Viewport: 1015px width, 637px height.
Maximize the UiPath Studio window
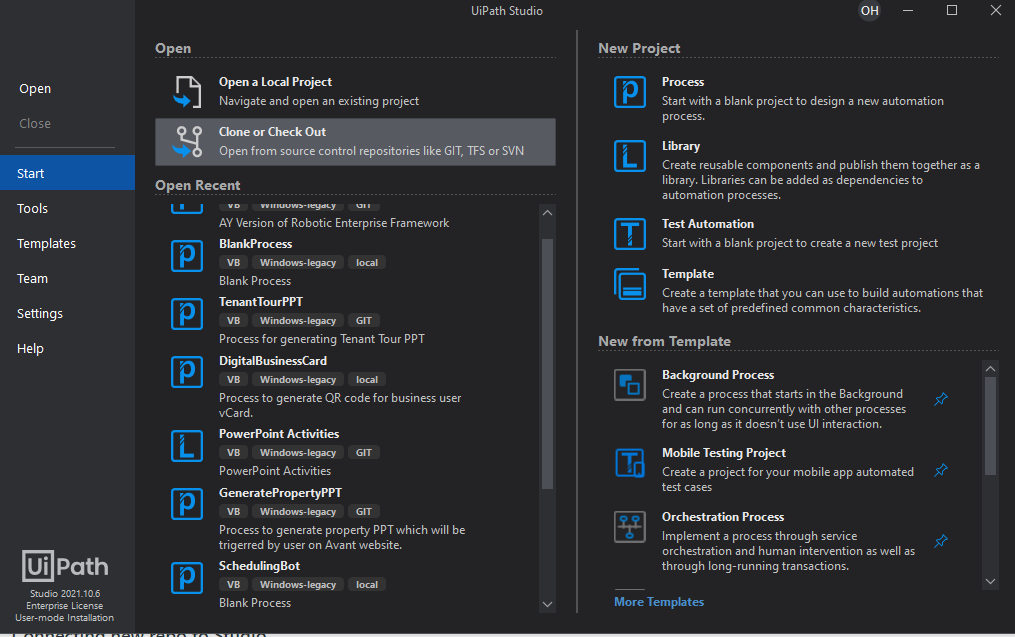[952, 10]
